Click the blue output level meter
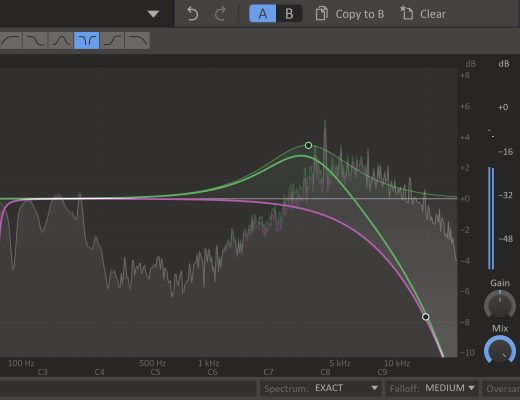The height and width of the screenshot is (400, 520). [x=491, y=218]
